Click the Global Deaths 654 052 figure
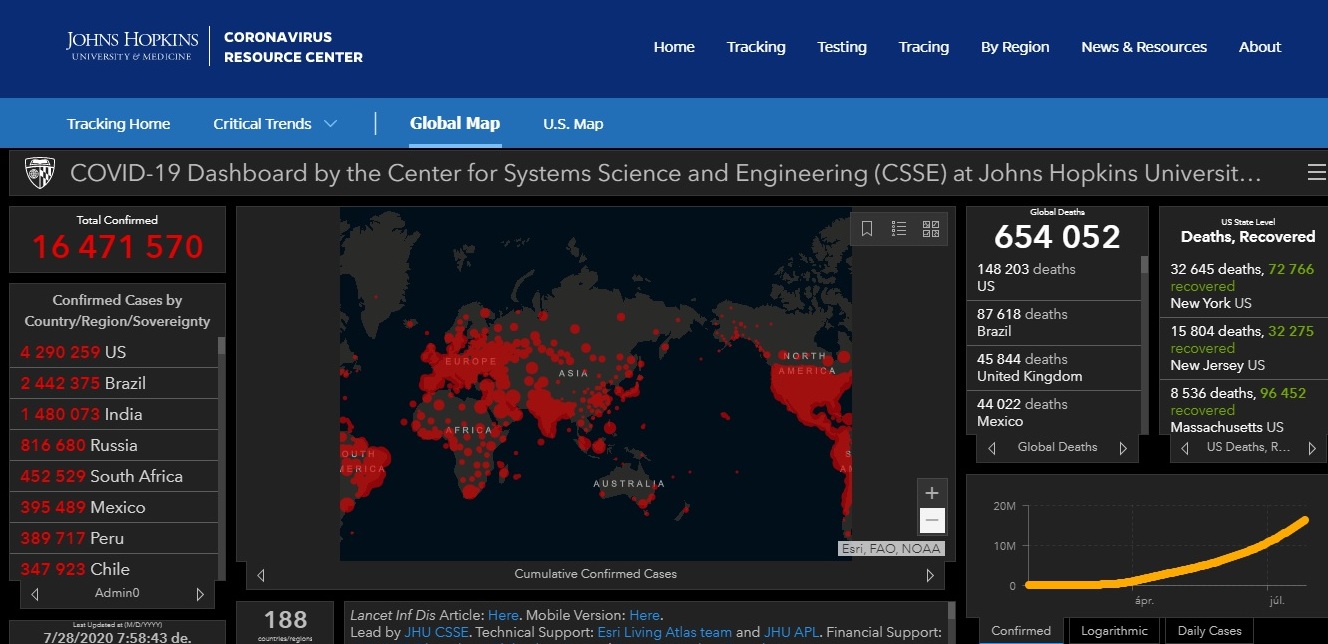Viewport: 1328px width, 644px height. (1057, 236)
